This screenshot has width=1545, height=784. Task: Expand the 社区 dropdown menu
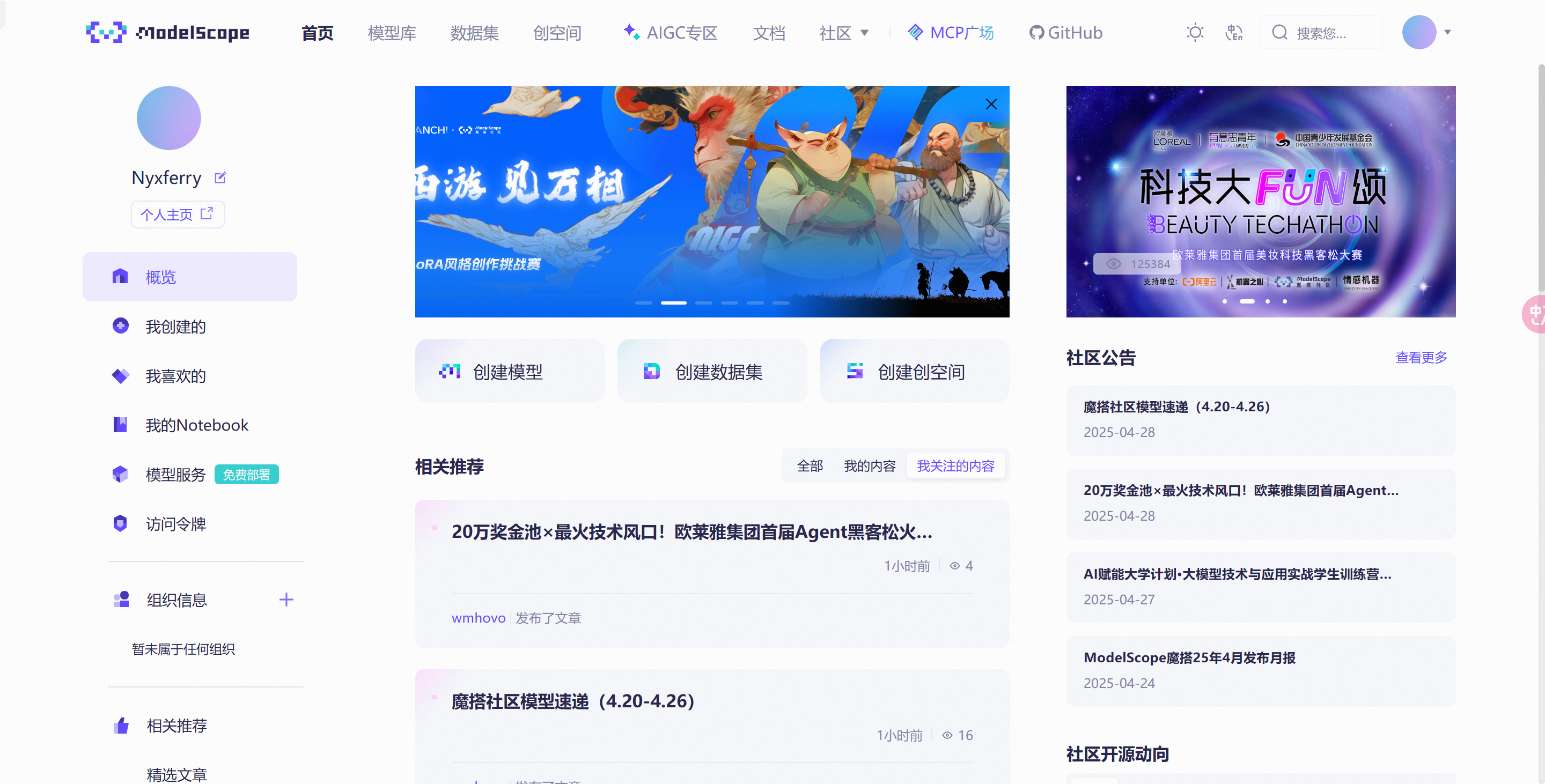843,32
